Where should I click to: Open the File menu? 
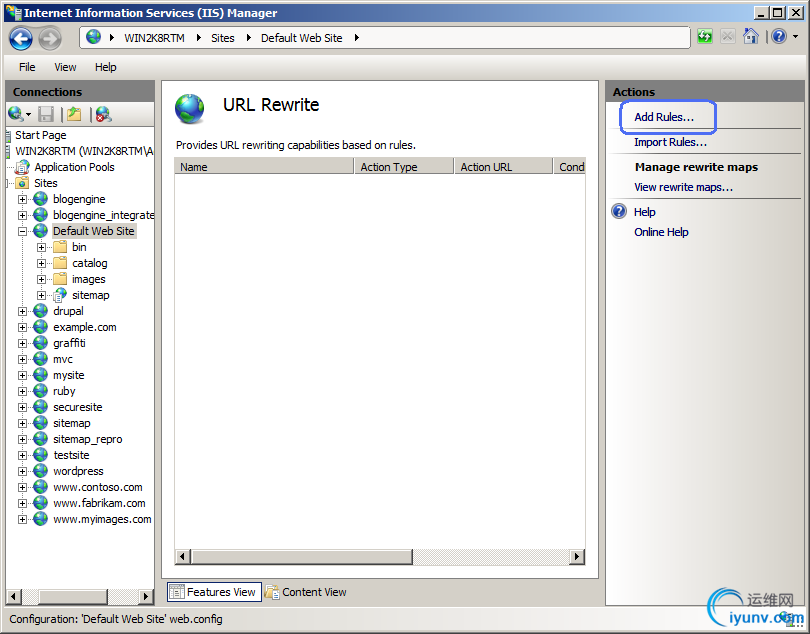(x=27, y=67)
